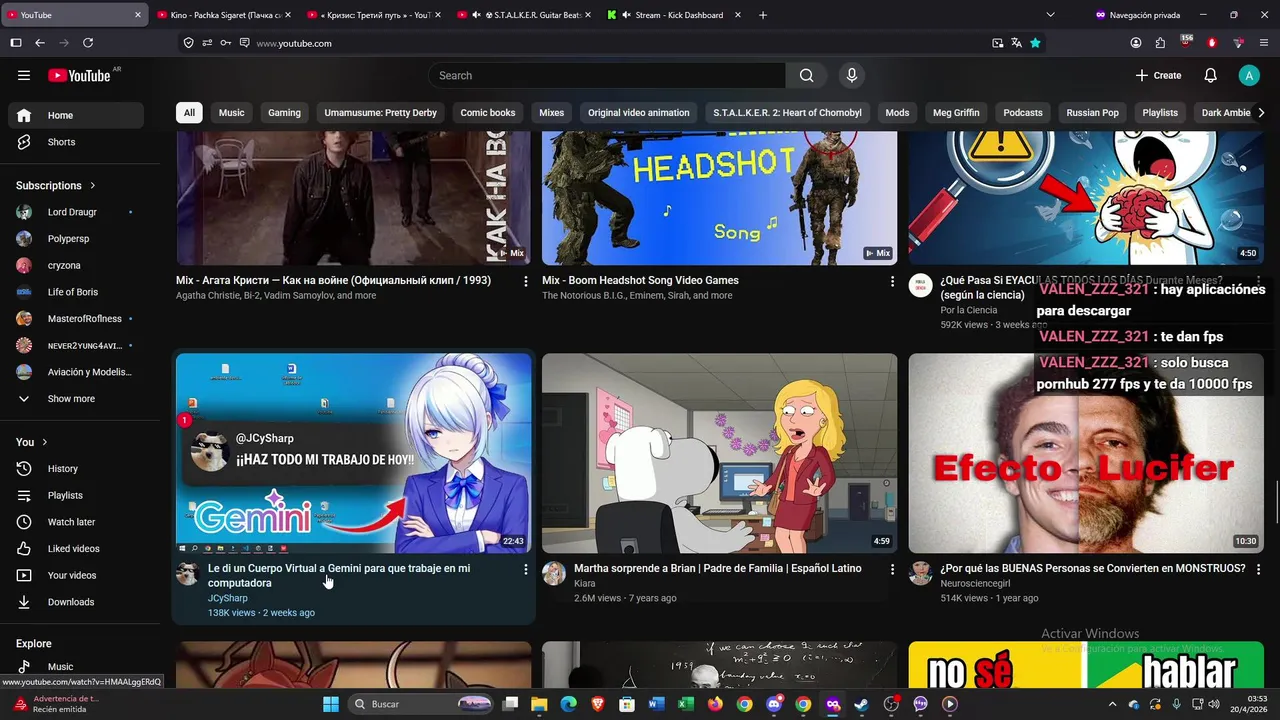Viewport: 1280px width, 720px height.
Task: Click the translate page icon
Action: pos(1016,43)
